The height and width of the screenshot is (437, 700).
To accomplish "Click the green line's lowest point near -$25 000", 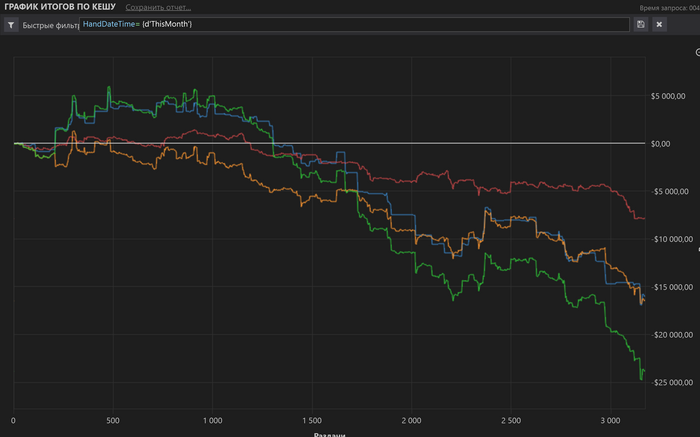I will [x=641, y=379].
